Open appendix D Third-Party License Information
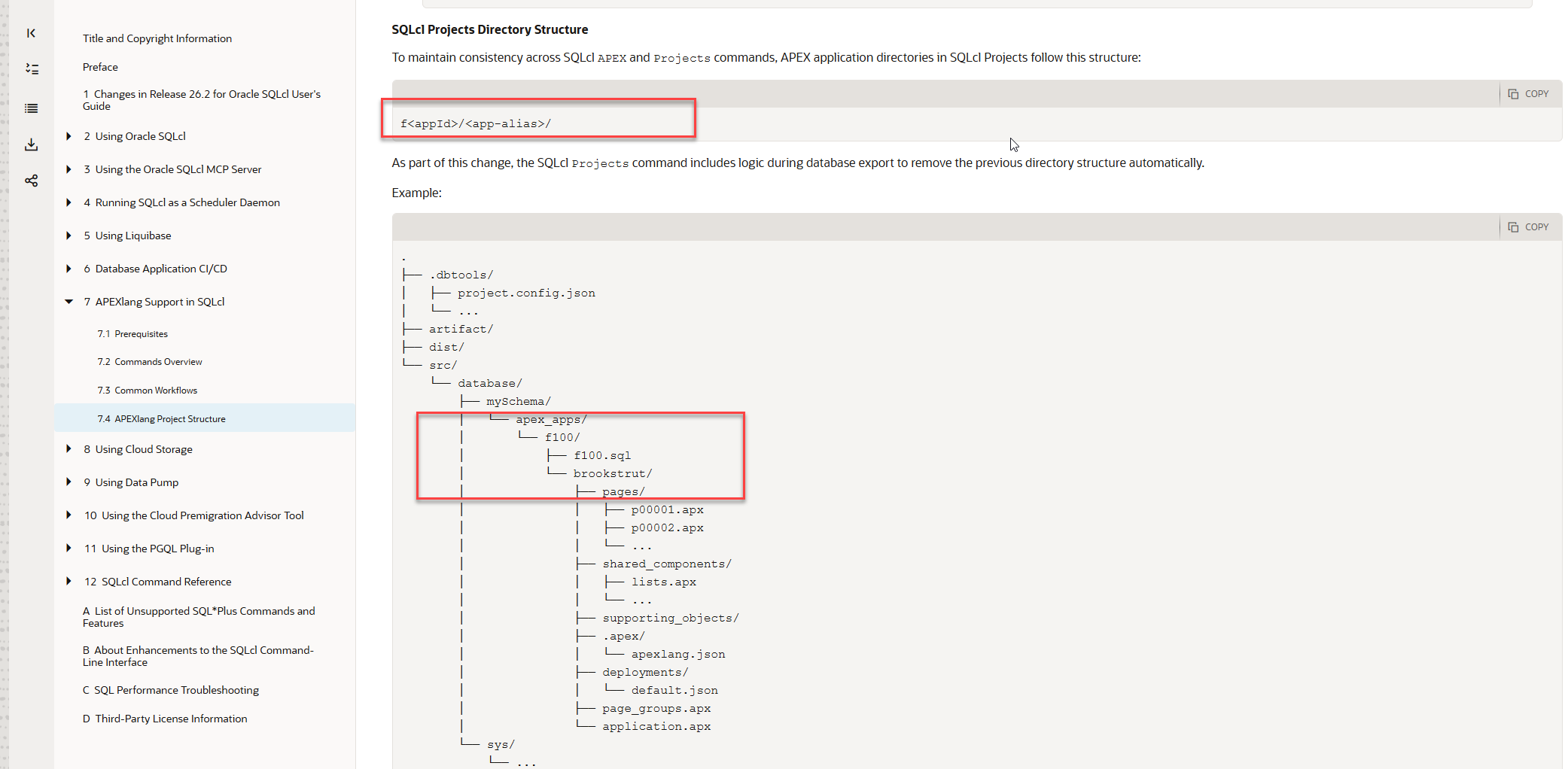Viewport: 1568px width, 769px height. click(165, 719)
